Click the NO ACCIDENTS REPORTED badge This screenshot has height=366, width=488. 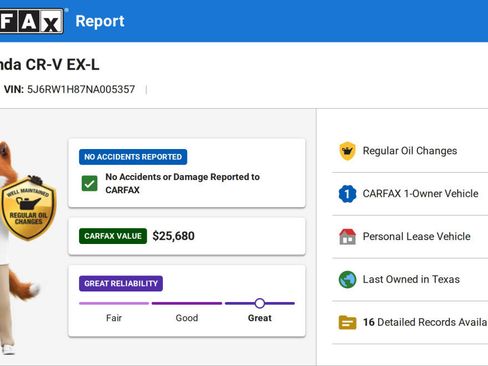[133, 157]
